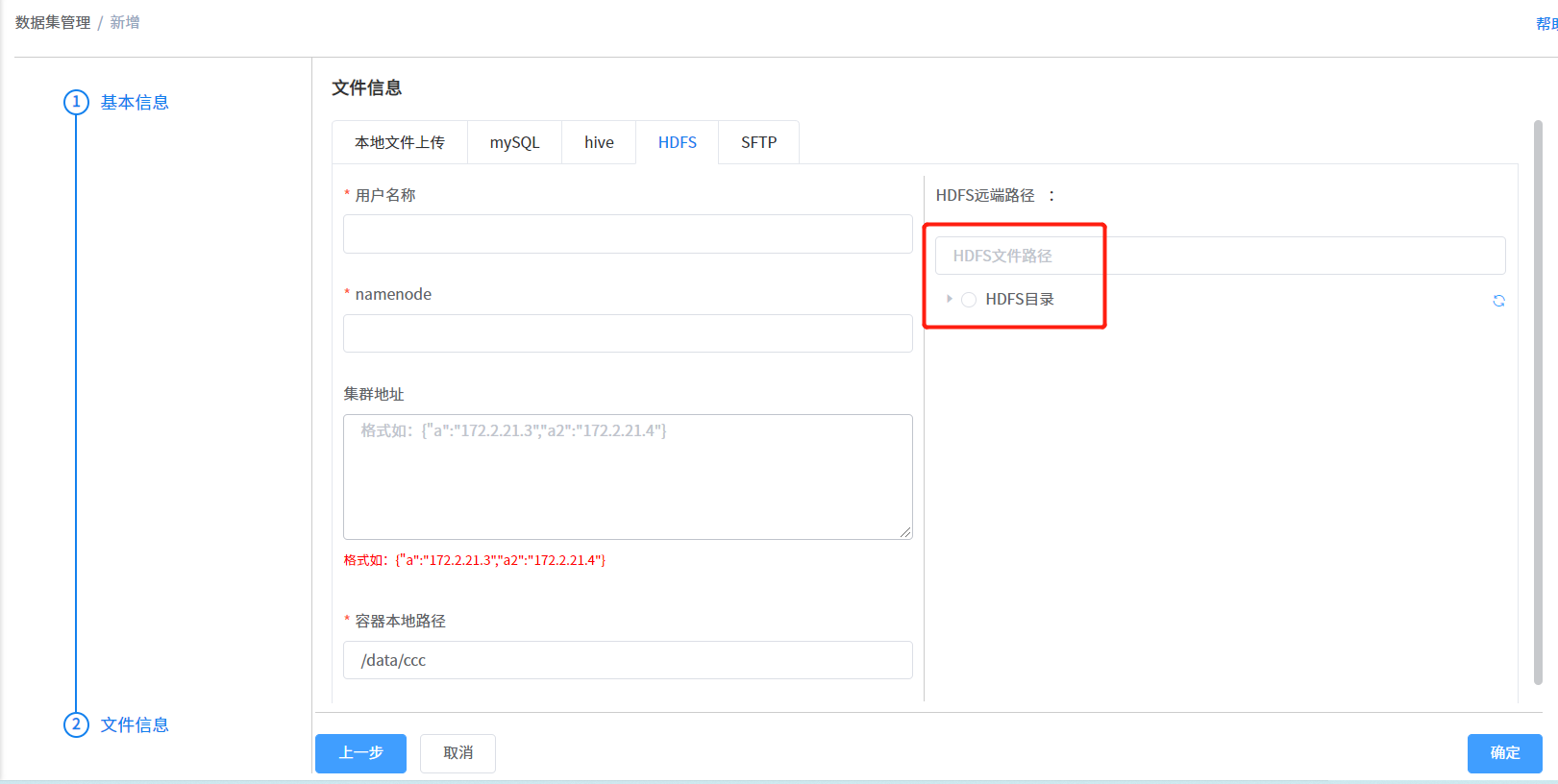Screen dimensions: 1558x784
Task: Click the refresh icon beside HDFS目录
Action: [1498, 301]
